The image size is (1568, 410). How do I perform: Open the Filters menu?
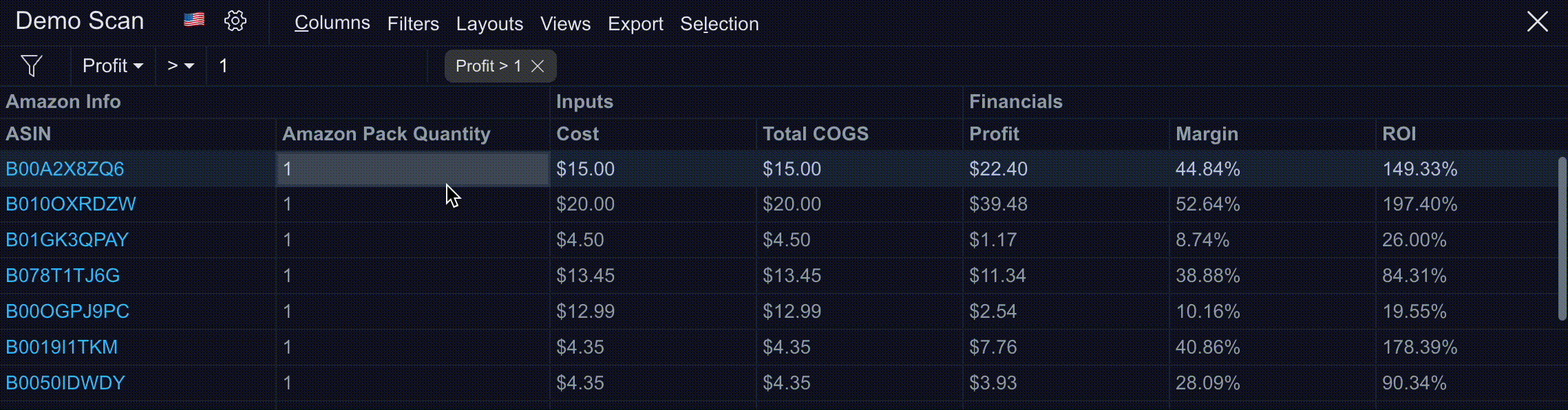[x=413, y=24]
